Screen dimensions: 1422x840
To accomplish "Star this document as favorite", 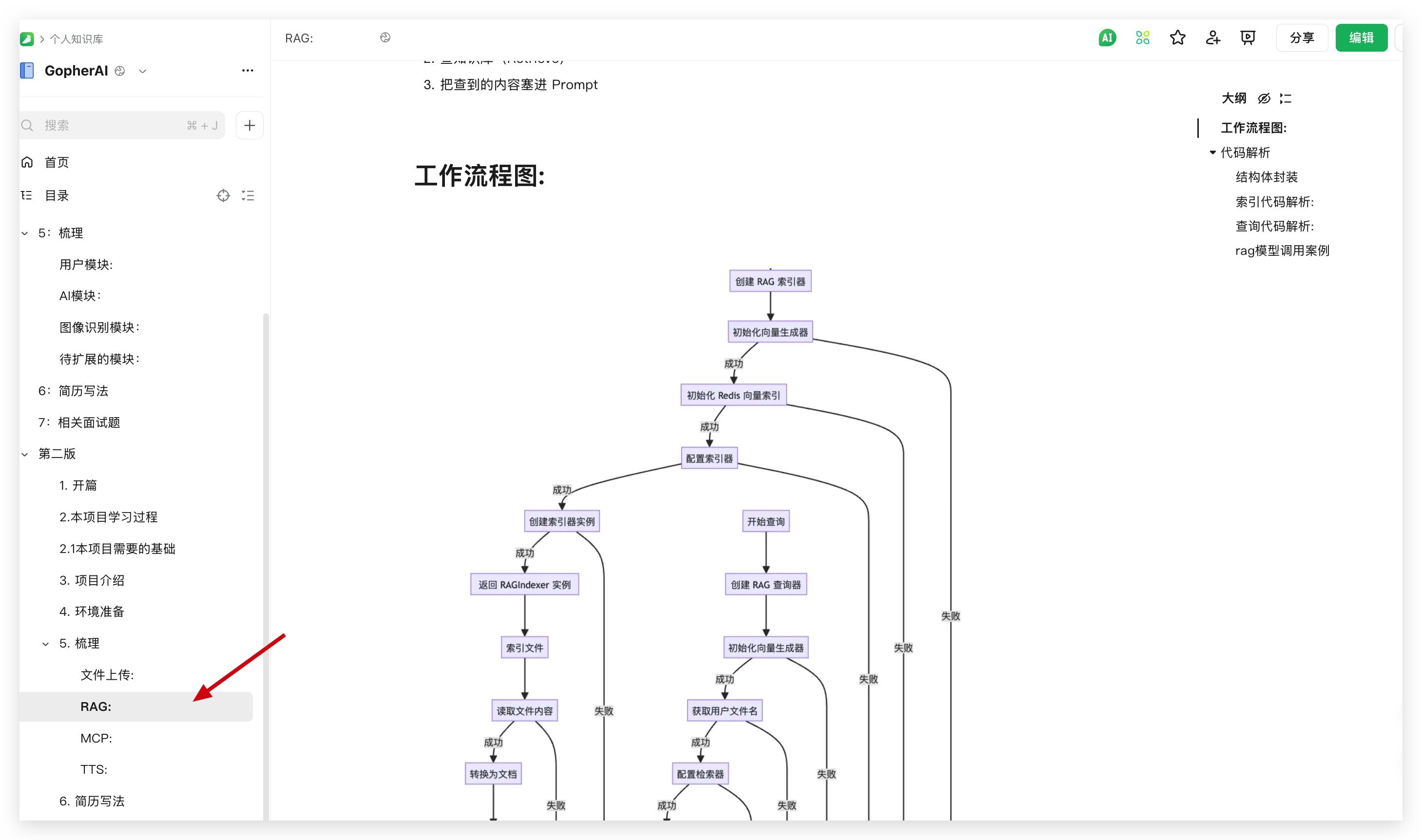I will [x=1177, y=38].
